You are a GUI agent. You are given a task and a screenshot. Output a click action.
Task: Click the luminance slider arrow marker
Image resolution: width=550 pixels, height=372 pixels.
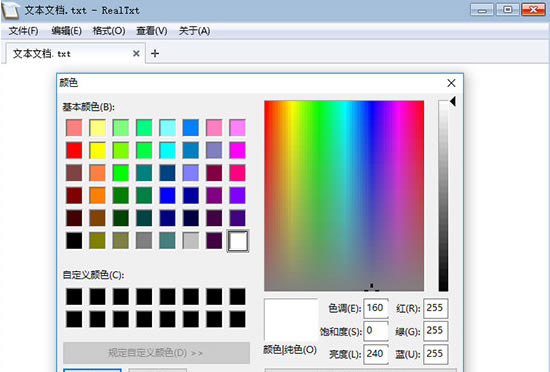pyautogui.click(x=453, y=102)
